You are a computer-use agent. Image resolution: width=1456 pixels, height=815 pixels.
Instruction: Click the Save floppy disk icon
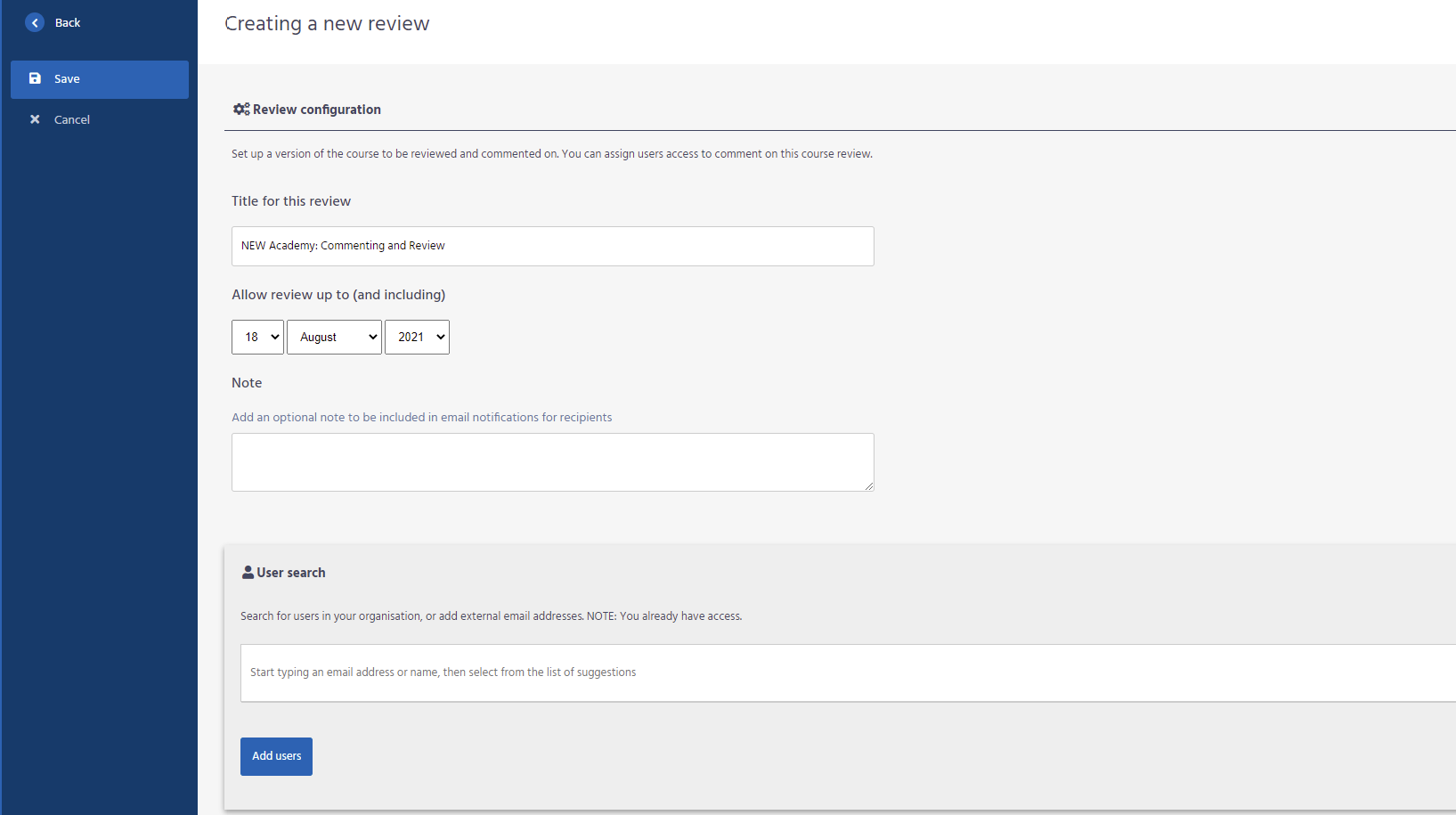pos(35,78)
